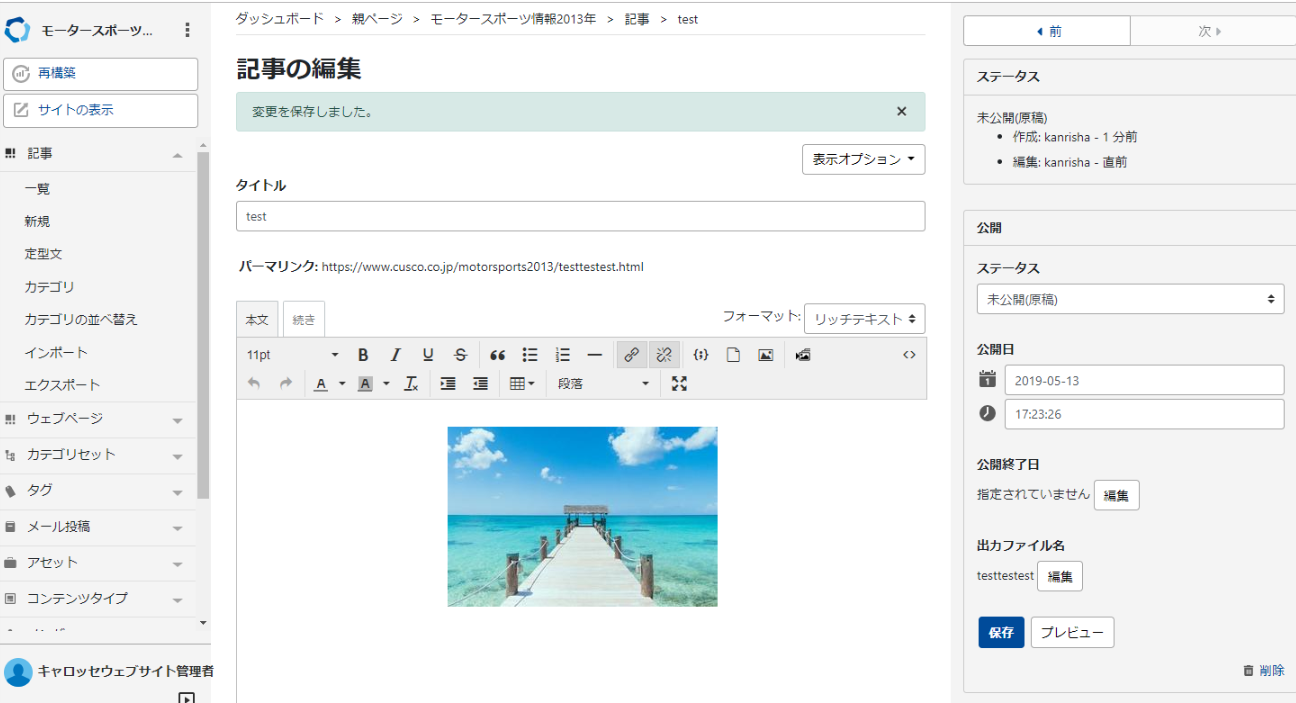The width and height of the screenshot is (1296, 703).
Task: Insert a horizontal rule line
Action: click(x=594, y=355)
